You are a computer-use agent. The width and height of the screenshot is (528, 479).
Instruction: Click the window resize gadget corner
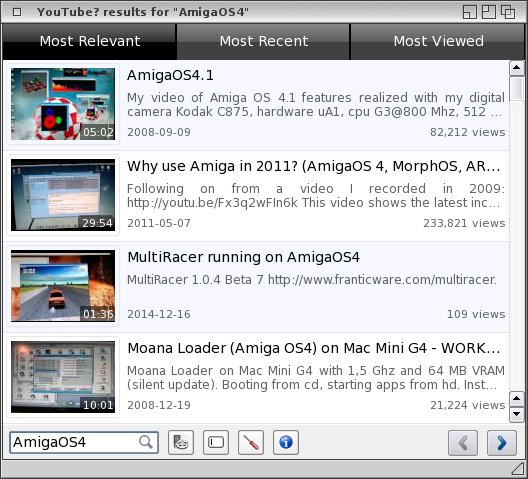[518, 469]
